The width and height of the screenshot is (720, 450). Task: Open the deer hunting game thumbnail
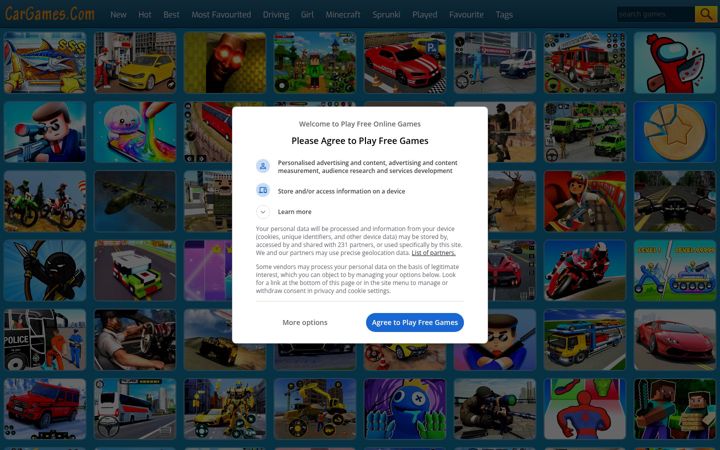[512, 201]
